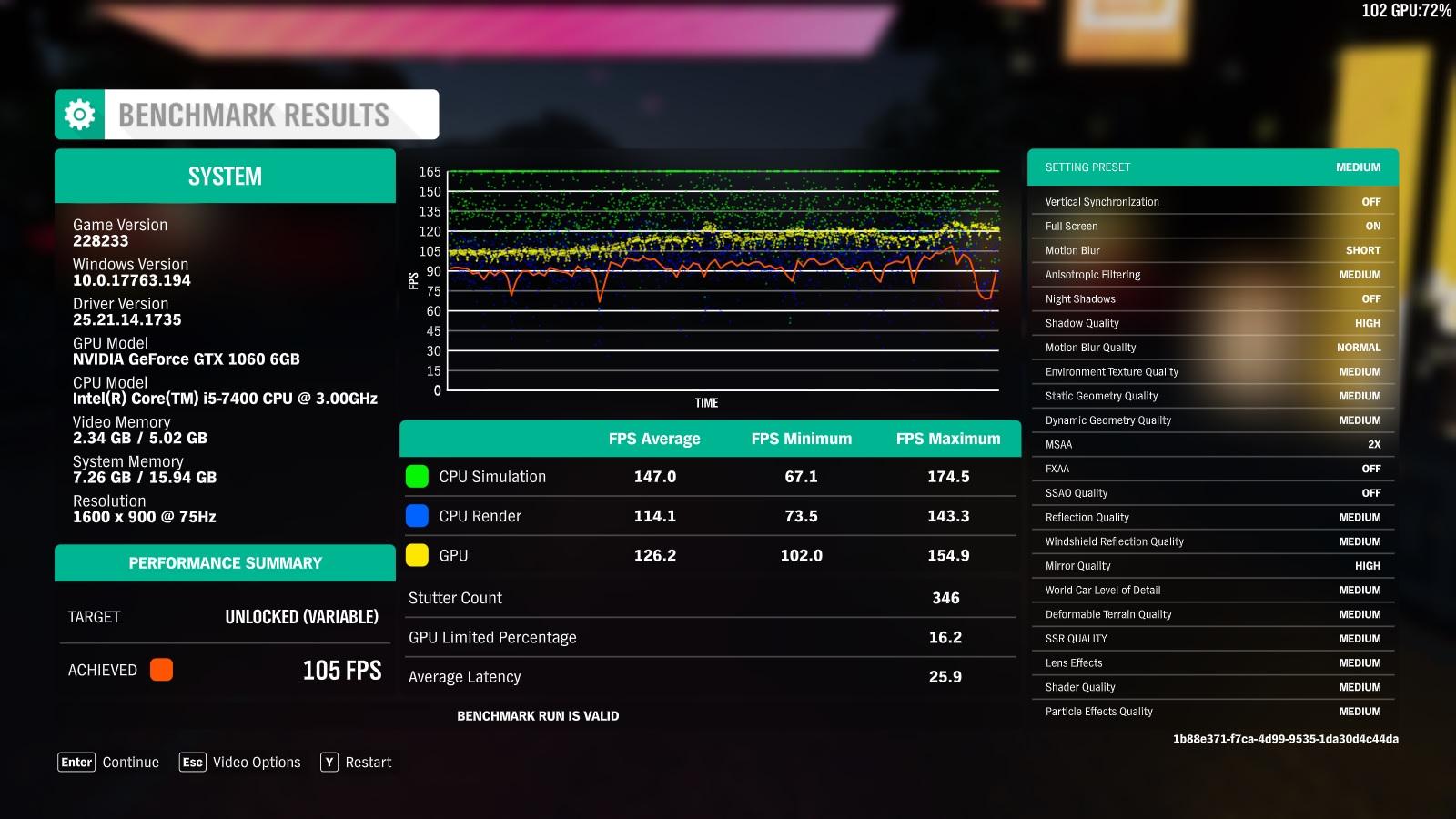1456x819 pixels.
Task: Select the green CPU Simulation color swatch
Action: pyautogui.click(x=417, y=476)
